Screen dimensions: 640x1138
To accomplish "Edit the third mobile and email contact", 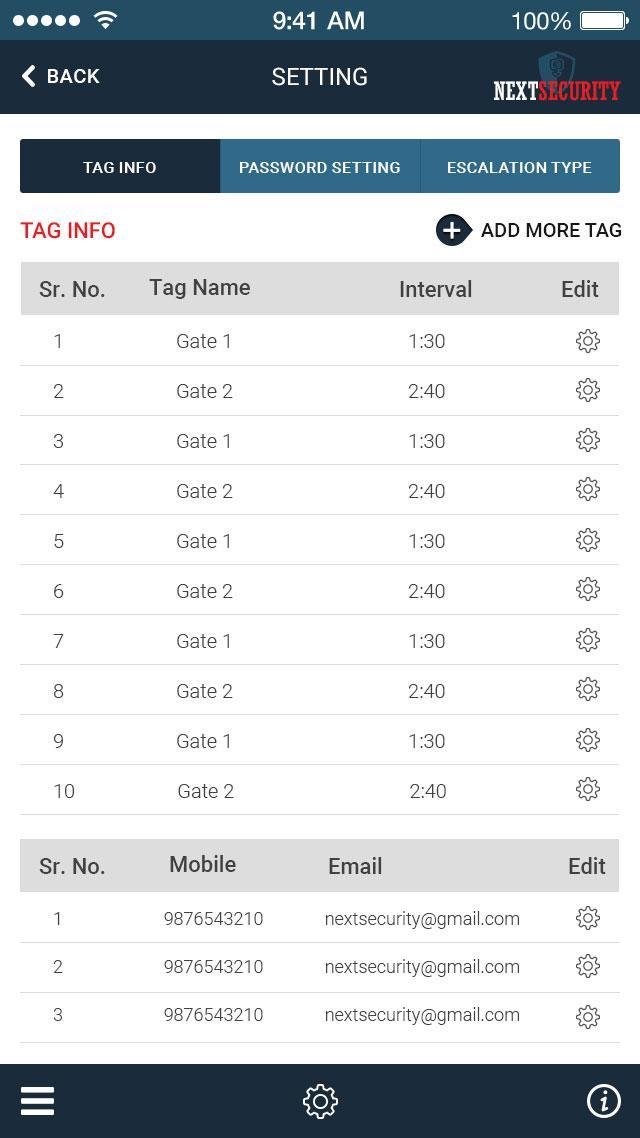I will [588, 1016].
